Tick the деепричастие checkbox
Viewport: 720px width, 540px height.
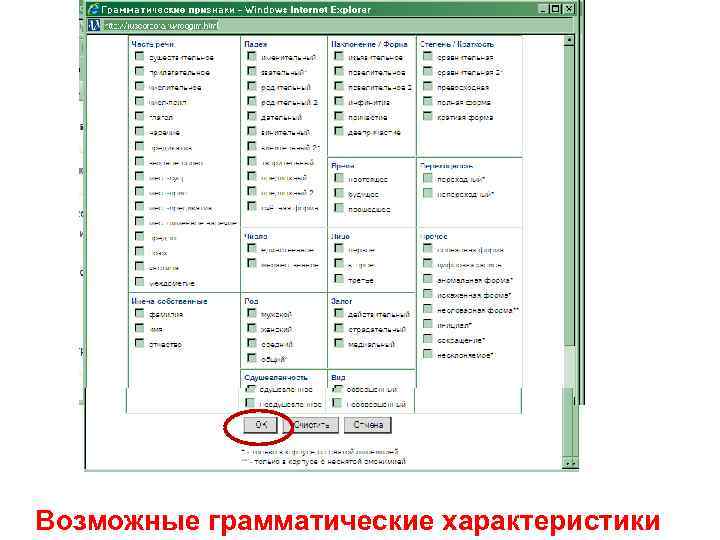point(339,131)
